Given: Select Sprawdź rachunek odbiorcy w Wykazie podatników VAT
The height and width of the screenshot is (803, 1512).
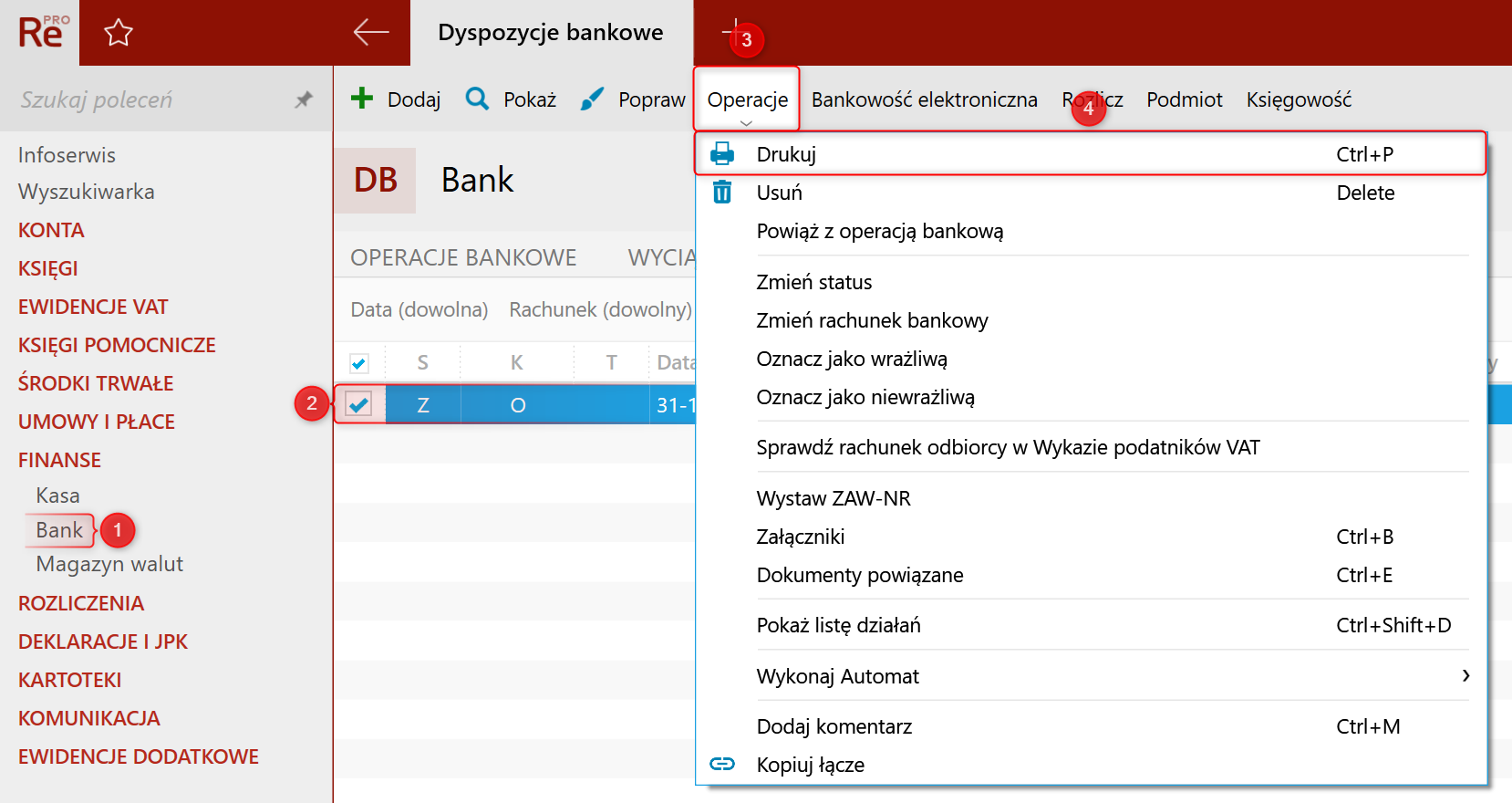Looking at the screenshot, I should click(x=1091, y=447).
